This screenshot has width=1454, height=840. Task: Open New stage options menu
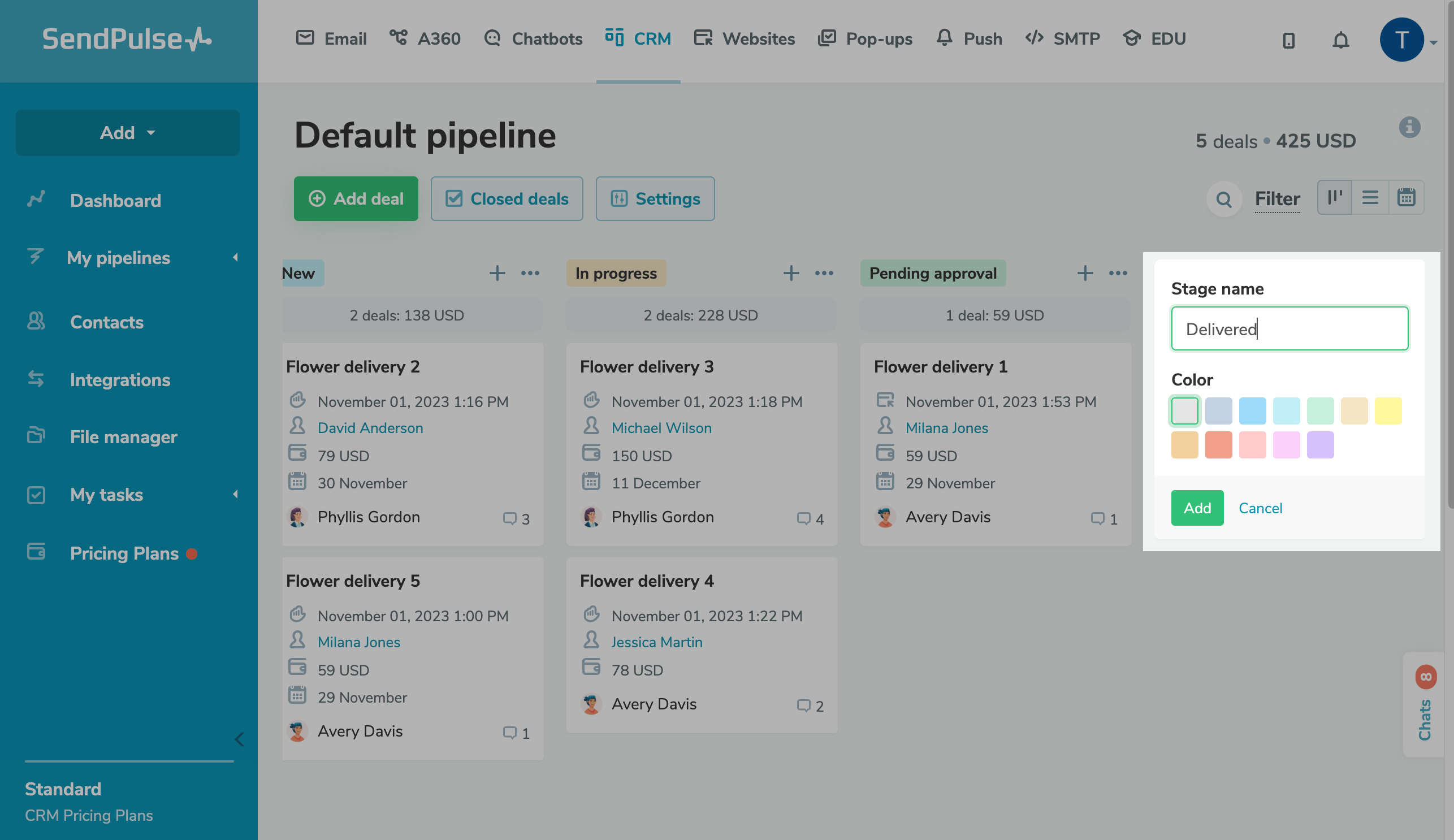coord(530,273)
